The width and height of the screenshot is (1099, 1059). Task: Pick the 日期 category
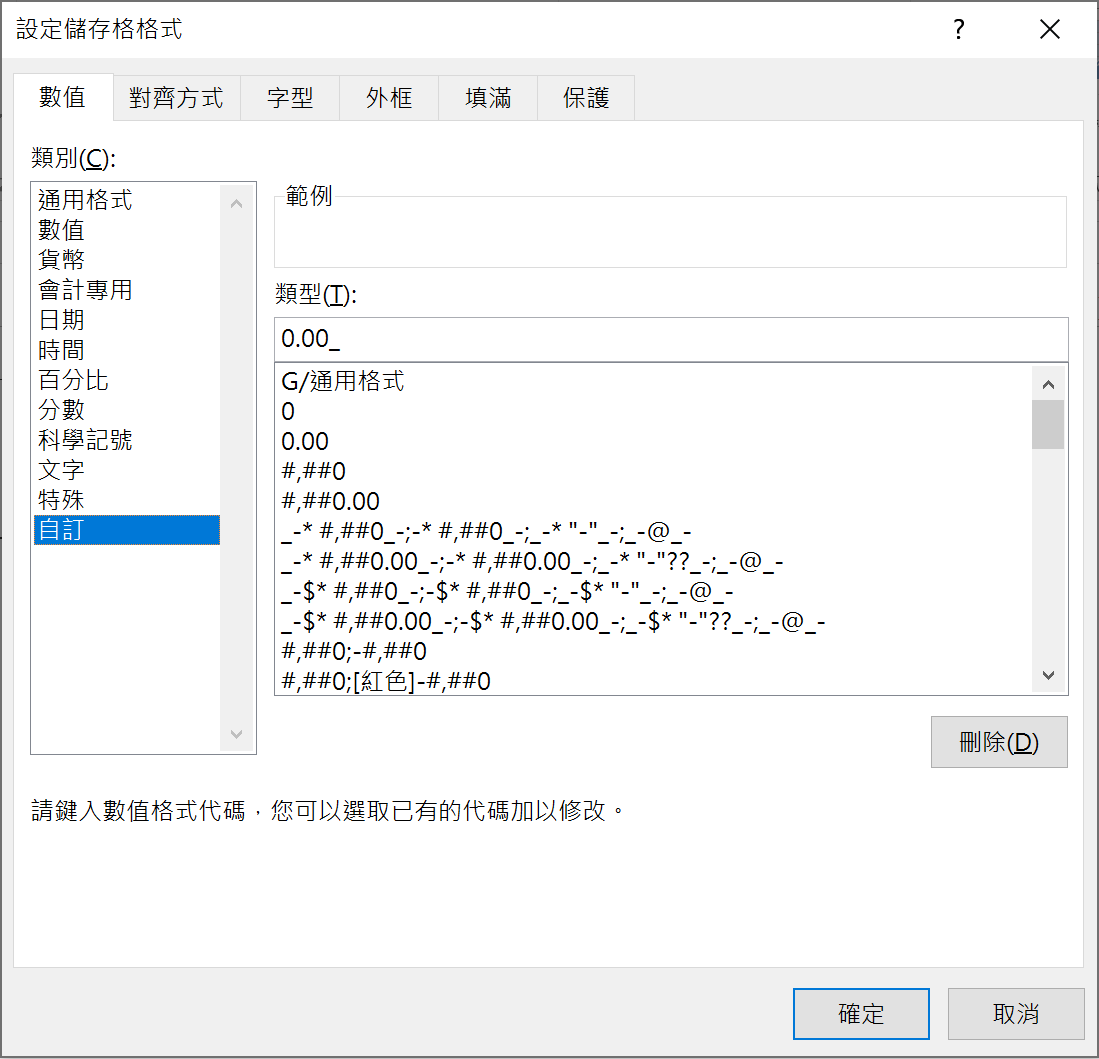(127, 320)
